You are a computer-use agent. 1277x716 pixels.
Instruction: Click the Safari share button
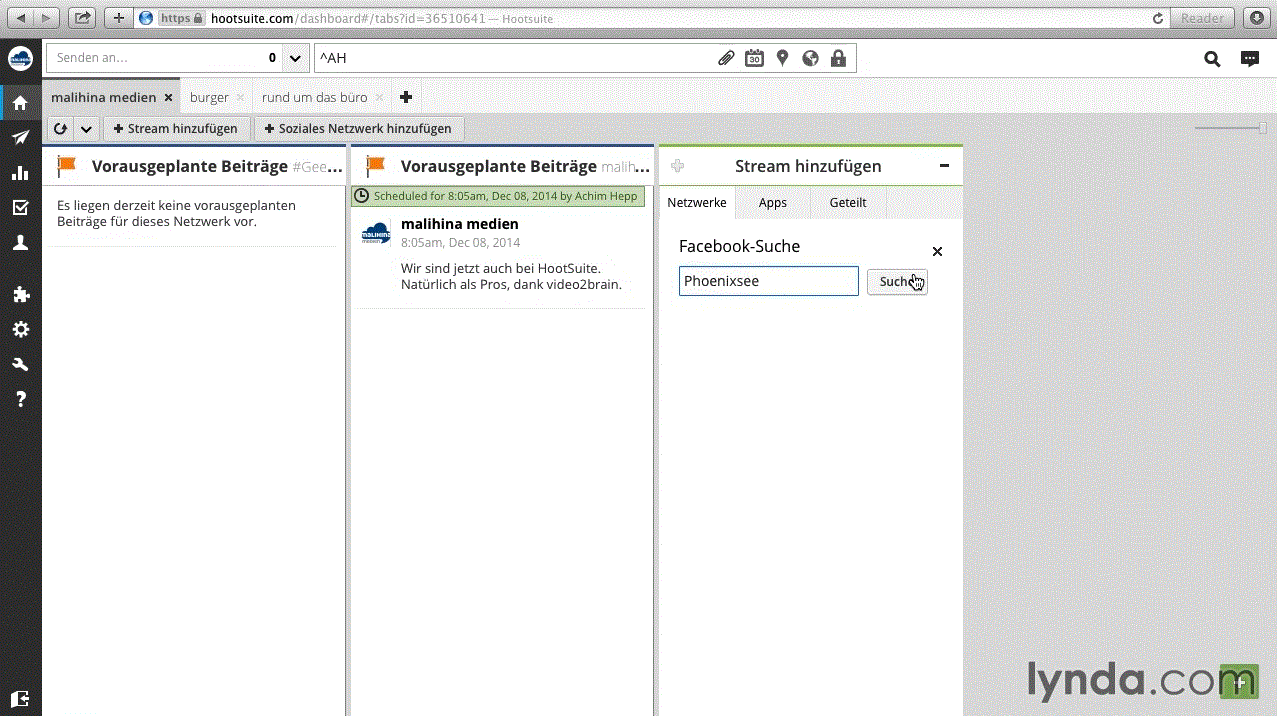[x=83, y=18]
